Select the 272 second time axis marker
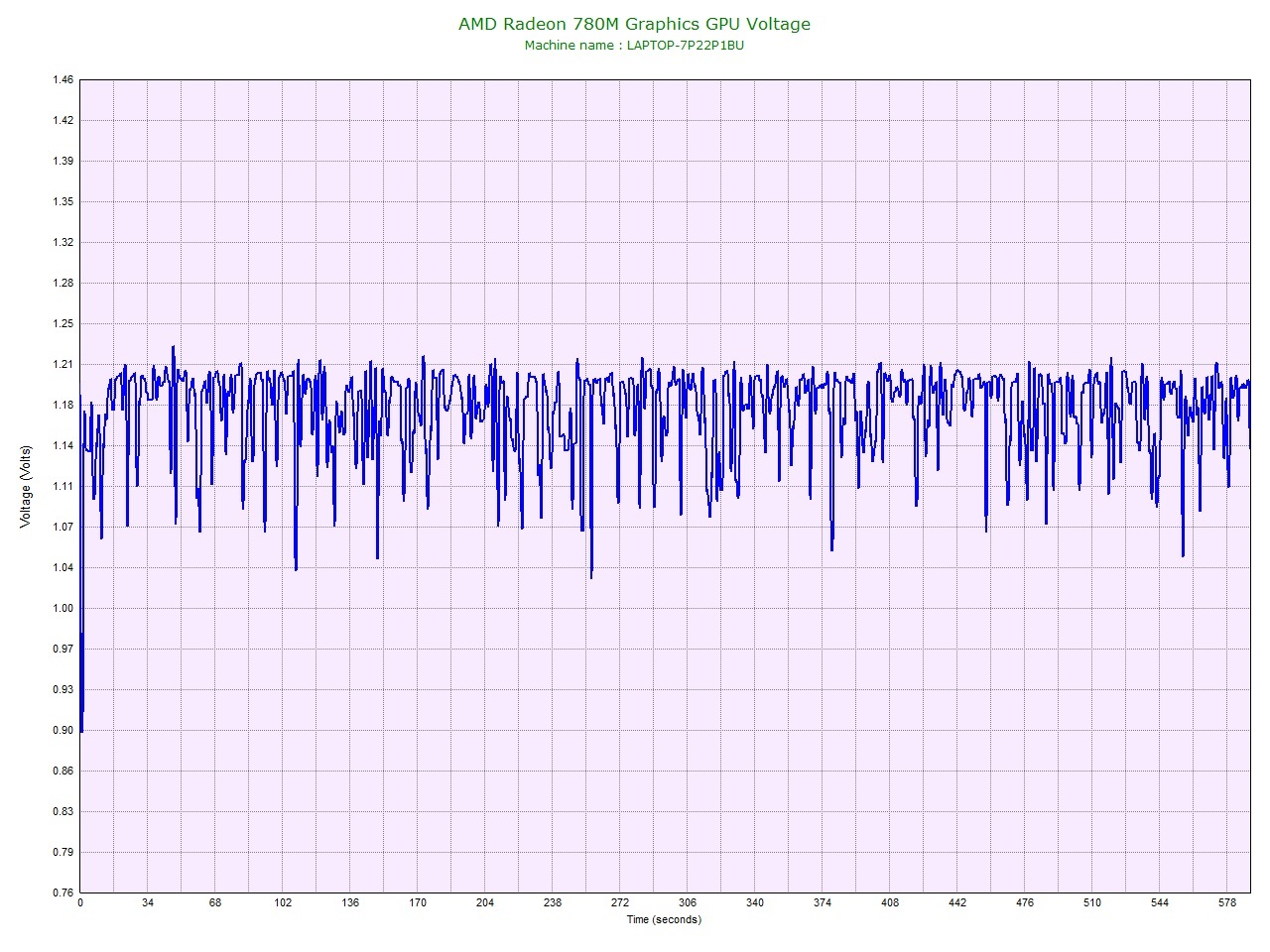1270x952 pixels. coord(620,902)
